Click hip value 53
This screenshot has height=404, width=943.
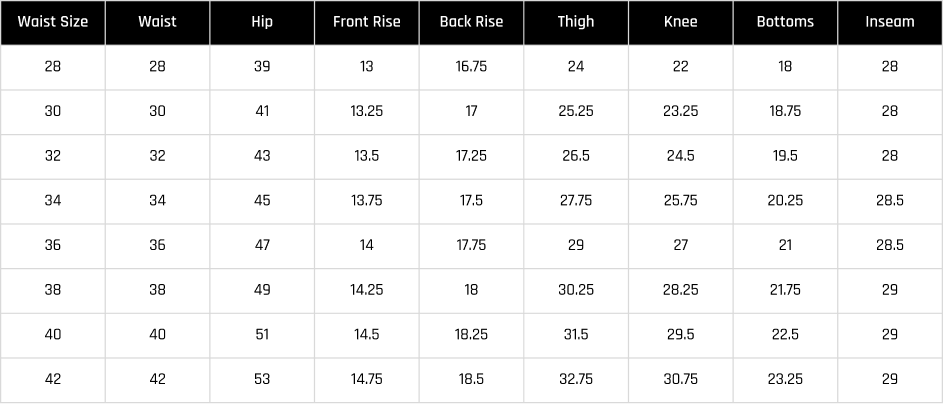click(262, 379)
